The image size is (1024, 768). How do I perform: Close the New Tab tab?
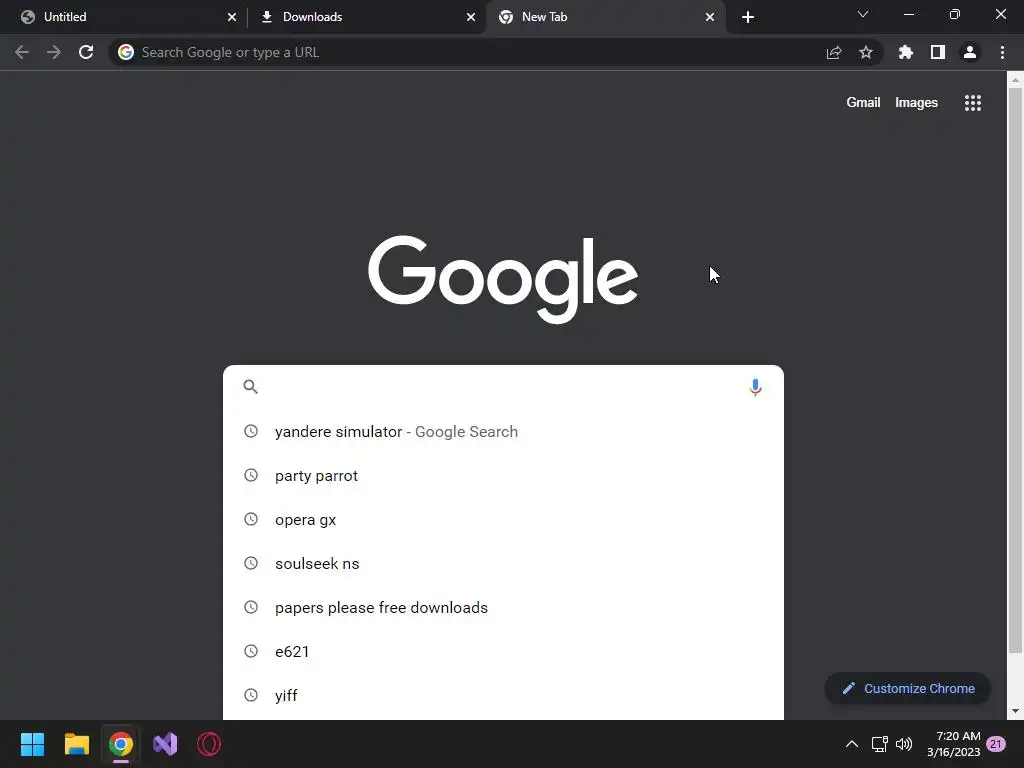[x=710, y=17]
